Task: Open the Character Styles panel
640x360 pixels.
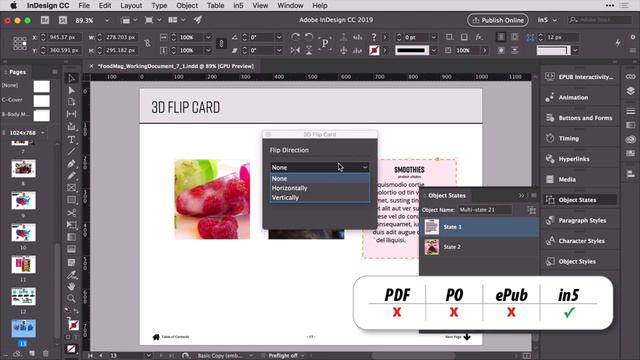Action: (x=580, y=241)
